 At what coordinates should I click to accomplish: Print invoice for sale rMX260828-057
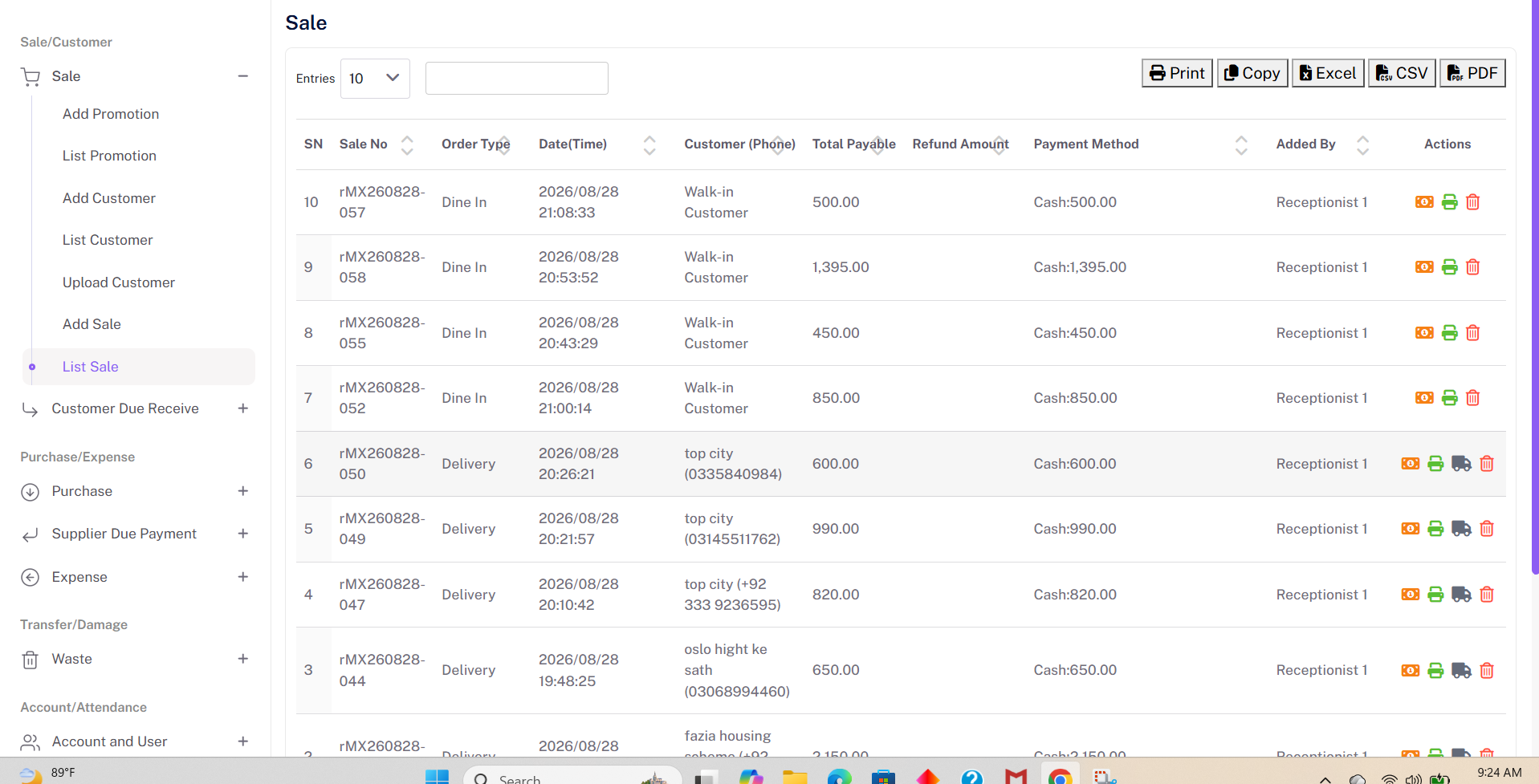(x=1449, y=202)
